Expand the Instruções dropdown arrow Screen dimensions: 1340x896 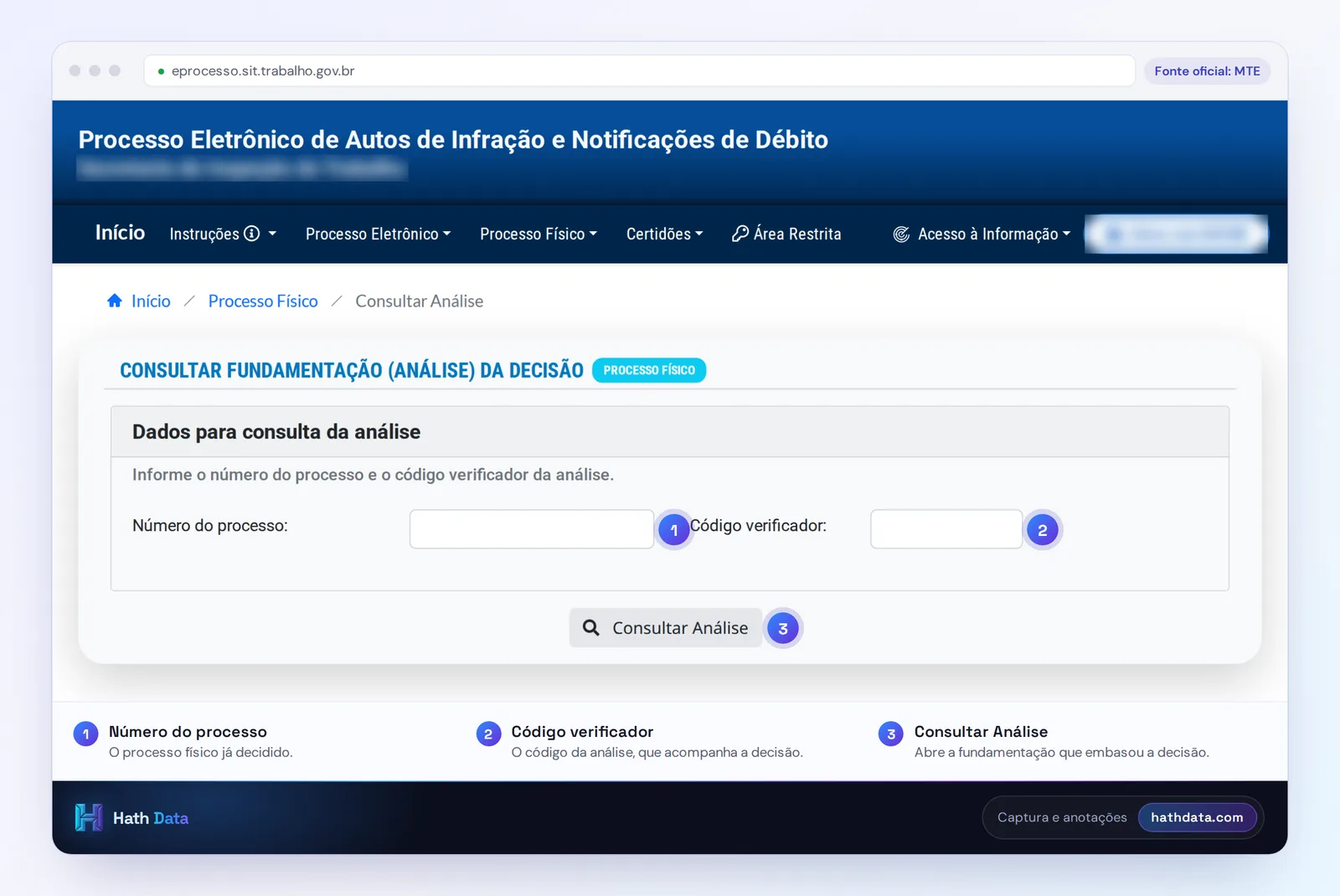click(272, 234)
